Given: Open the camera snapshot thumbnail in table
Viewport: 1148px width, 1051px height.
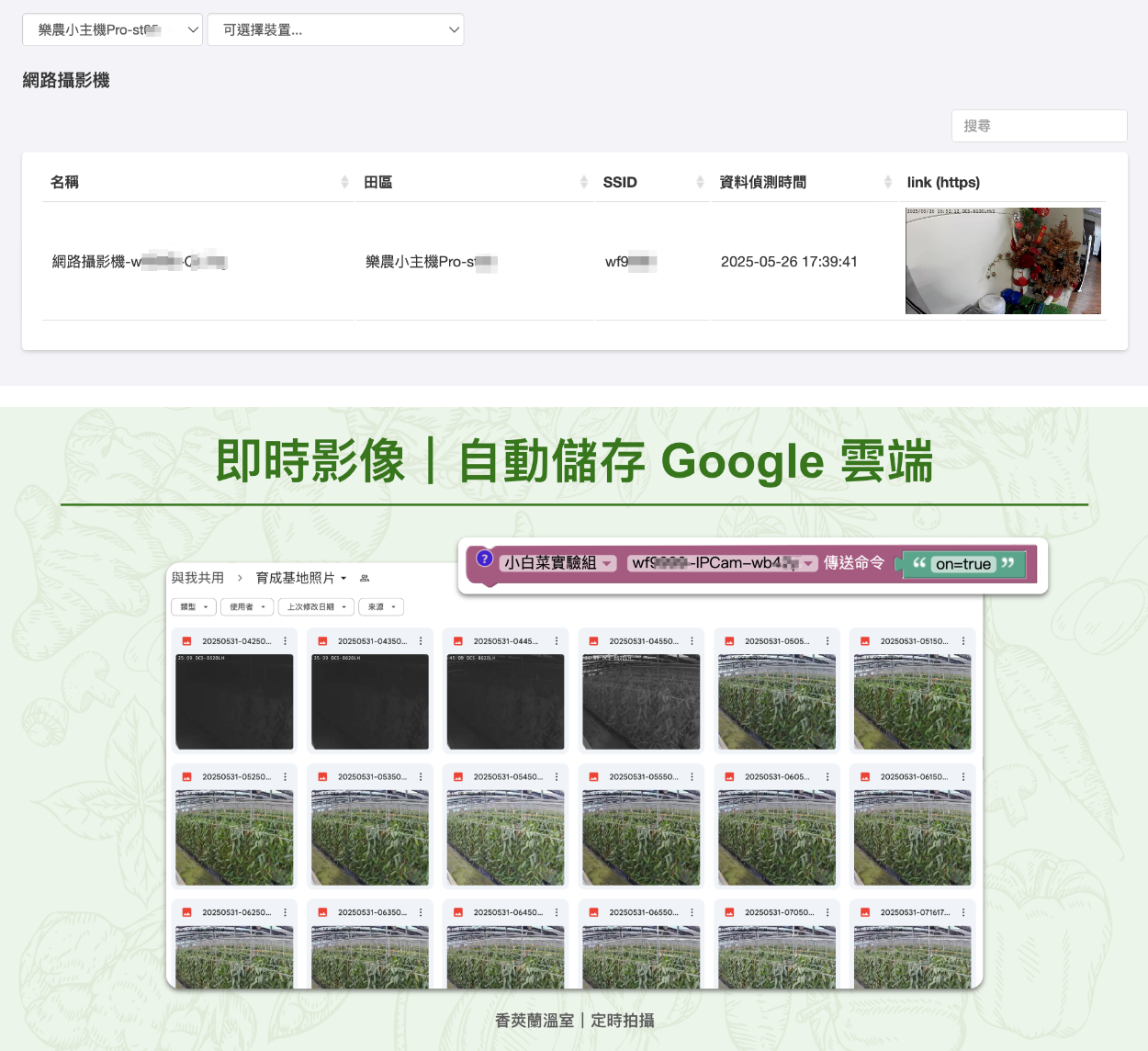Looking at the screenshot, I should 1003,261.
